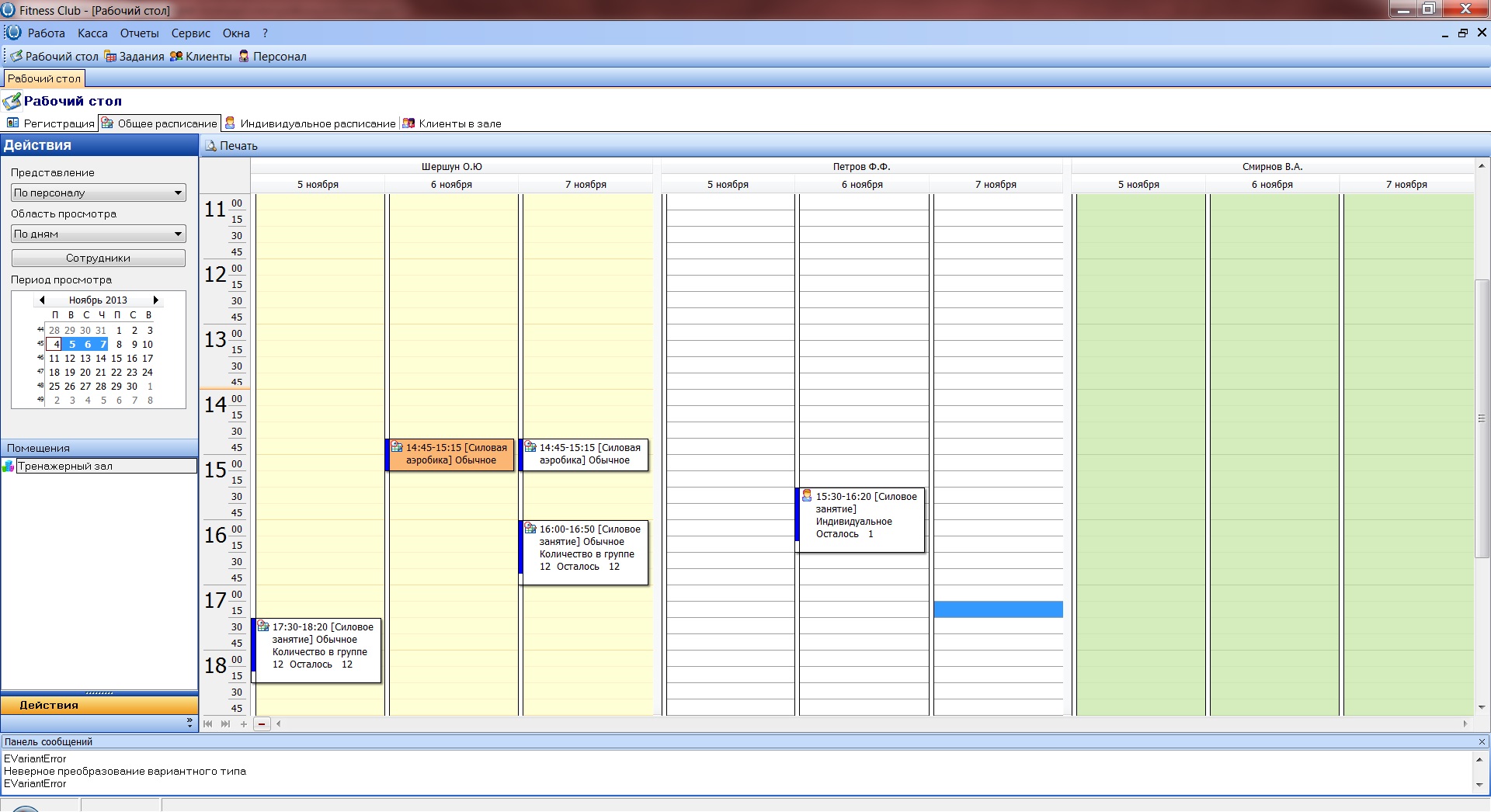Close the Панель сообщений message panel
The image size is (1491, 812).
1482,741
